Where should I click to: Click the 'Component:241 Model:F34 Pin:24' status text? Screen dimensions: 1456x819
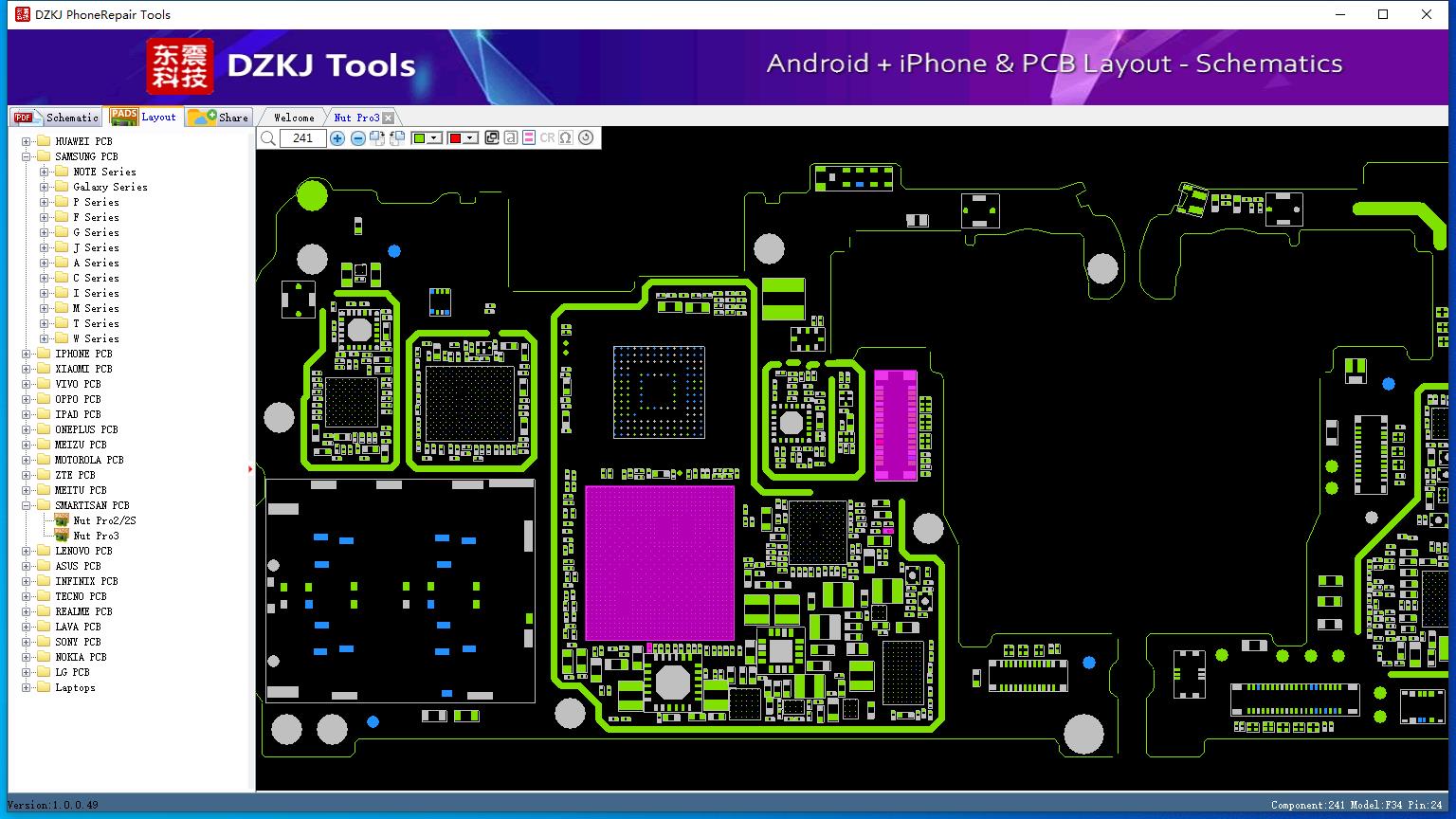[x=1356, y=805]
